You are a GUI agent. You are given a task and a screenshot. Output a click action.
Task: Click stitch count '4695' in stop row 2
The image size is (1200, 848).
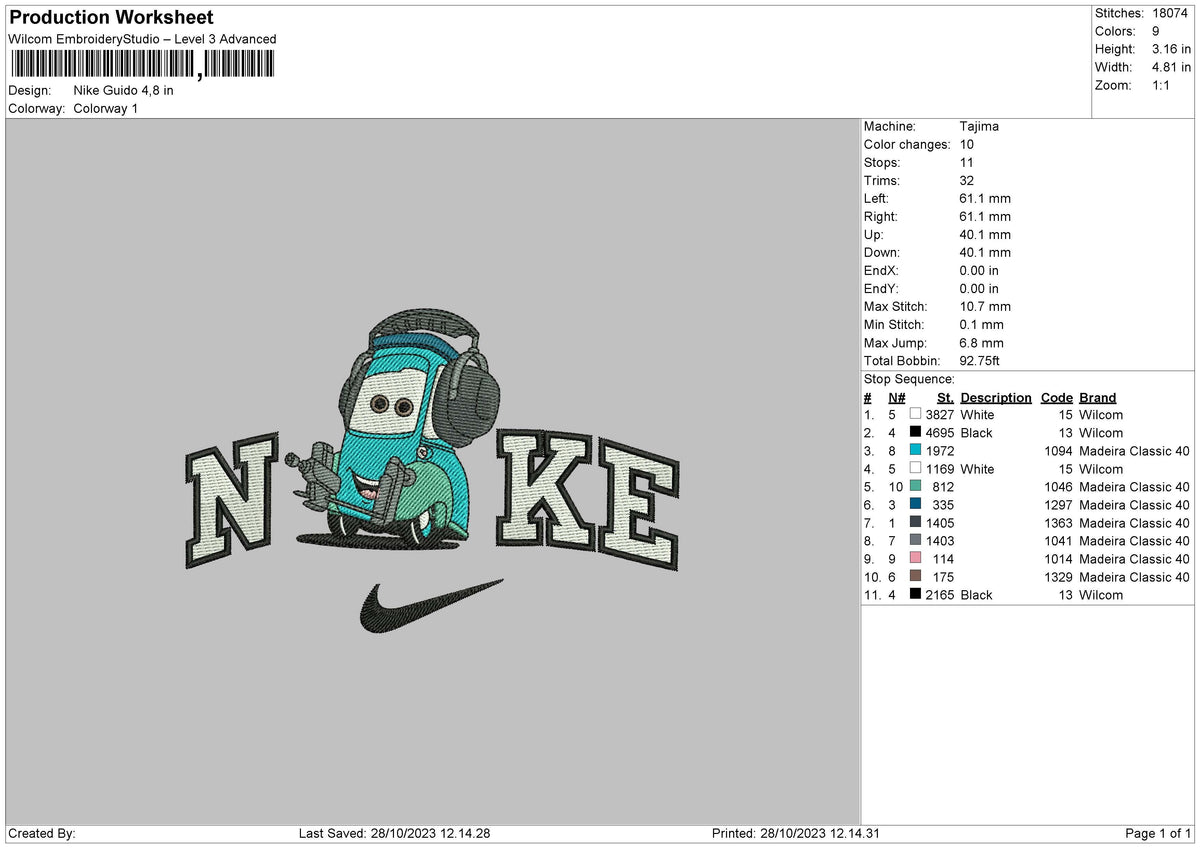[x=941, y=432]
